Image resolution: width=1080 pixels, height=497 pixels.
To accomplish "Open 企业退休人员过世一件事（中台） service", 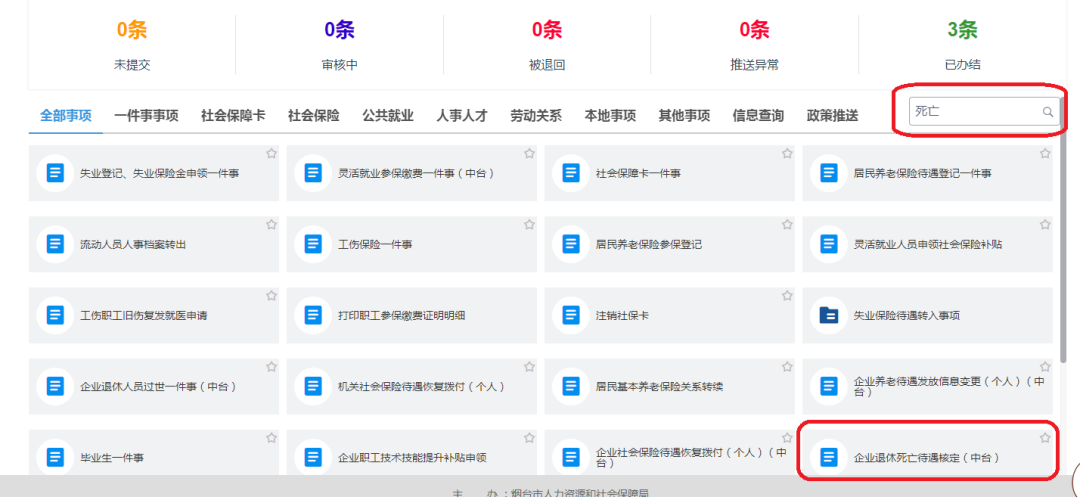I will point(157,386).
